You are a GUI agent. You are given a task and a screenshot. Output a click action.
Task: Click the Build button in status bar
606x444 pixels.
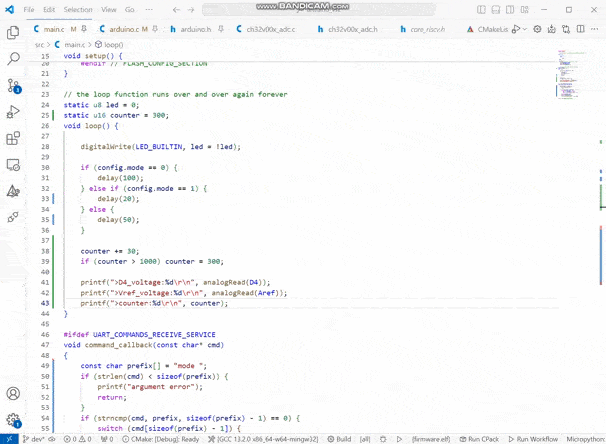coord(339,439)
